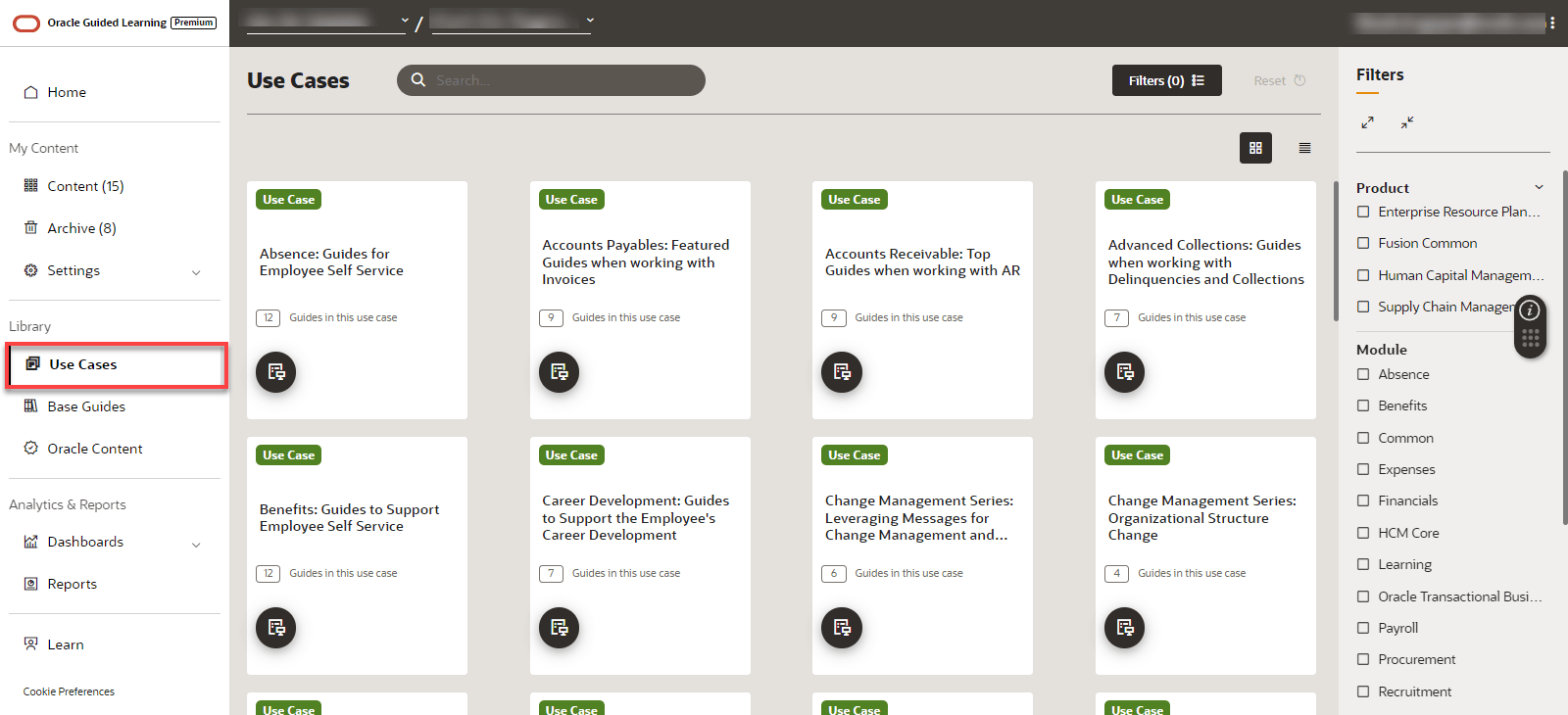Image resolution: width=1568 pixels, height=715 pixels.
Task: Open the user menu kebab icon
Action: pyautogui.click(x=1552, y=23)
